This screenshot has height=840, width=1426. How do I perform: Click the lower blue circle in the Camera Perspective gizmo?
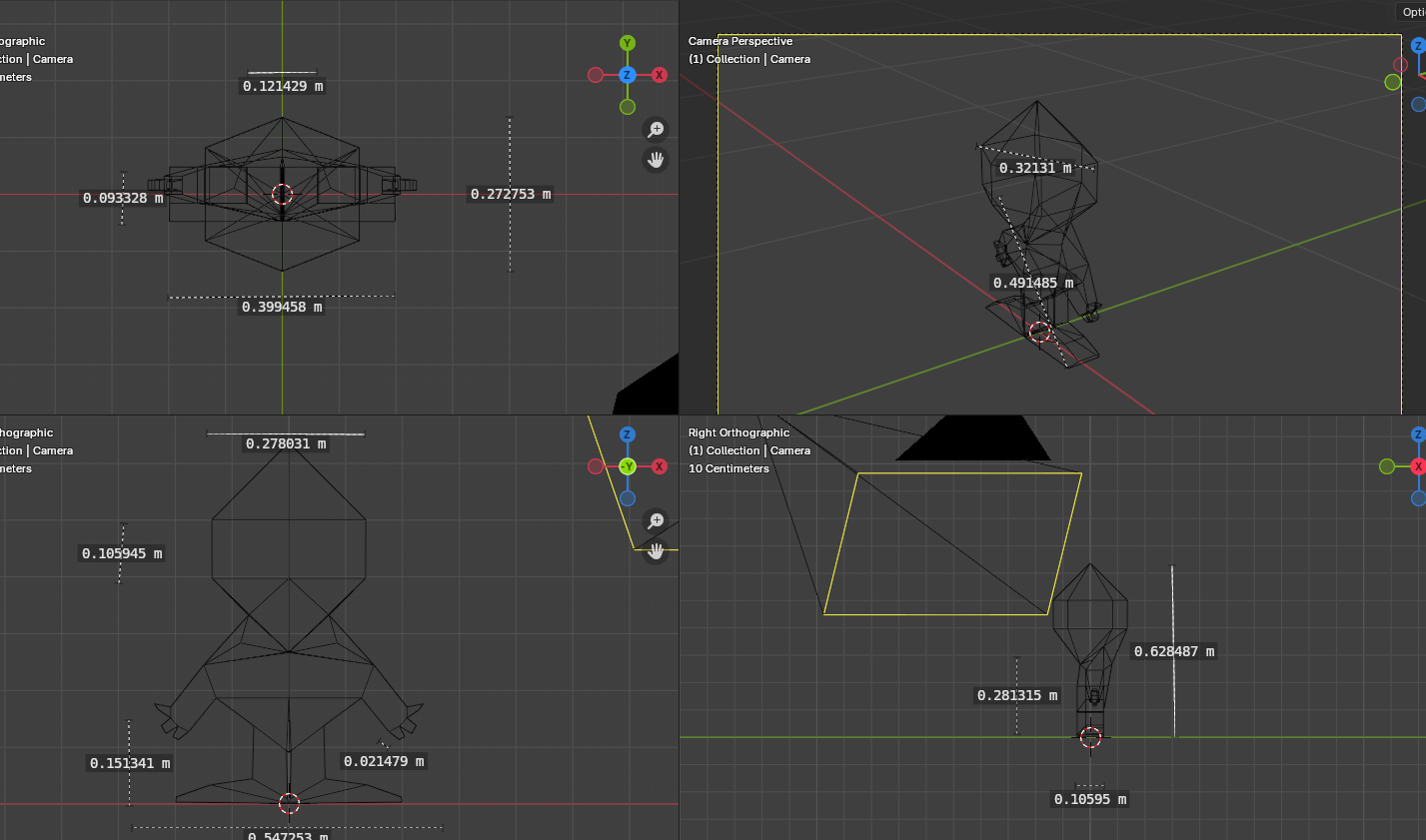(1419, 104)
